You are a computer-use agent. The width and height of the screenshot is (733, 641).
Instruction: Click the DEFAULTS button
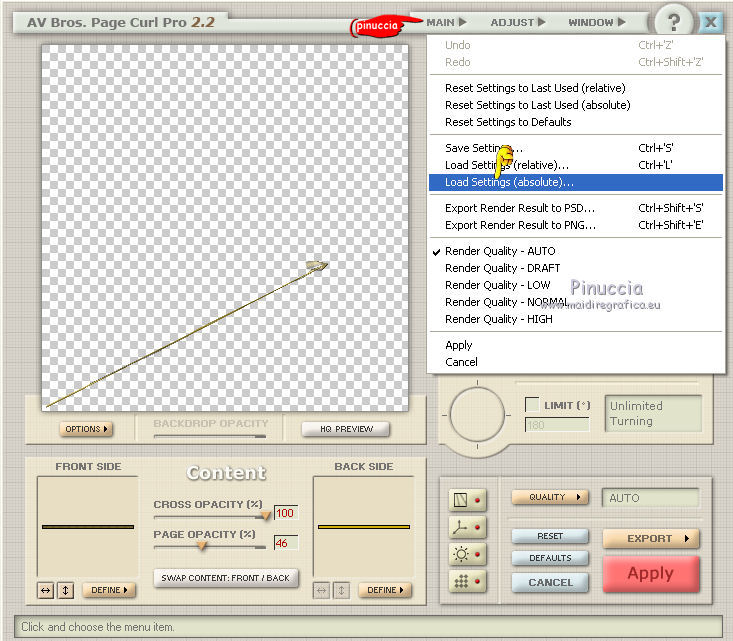(550, 558)
